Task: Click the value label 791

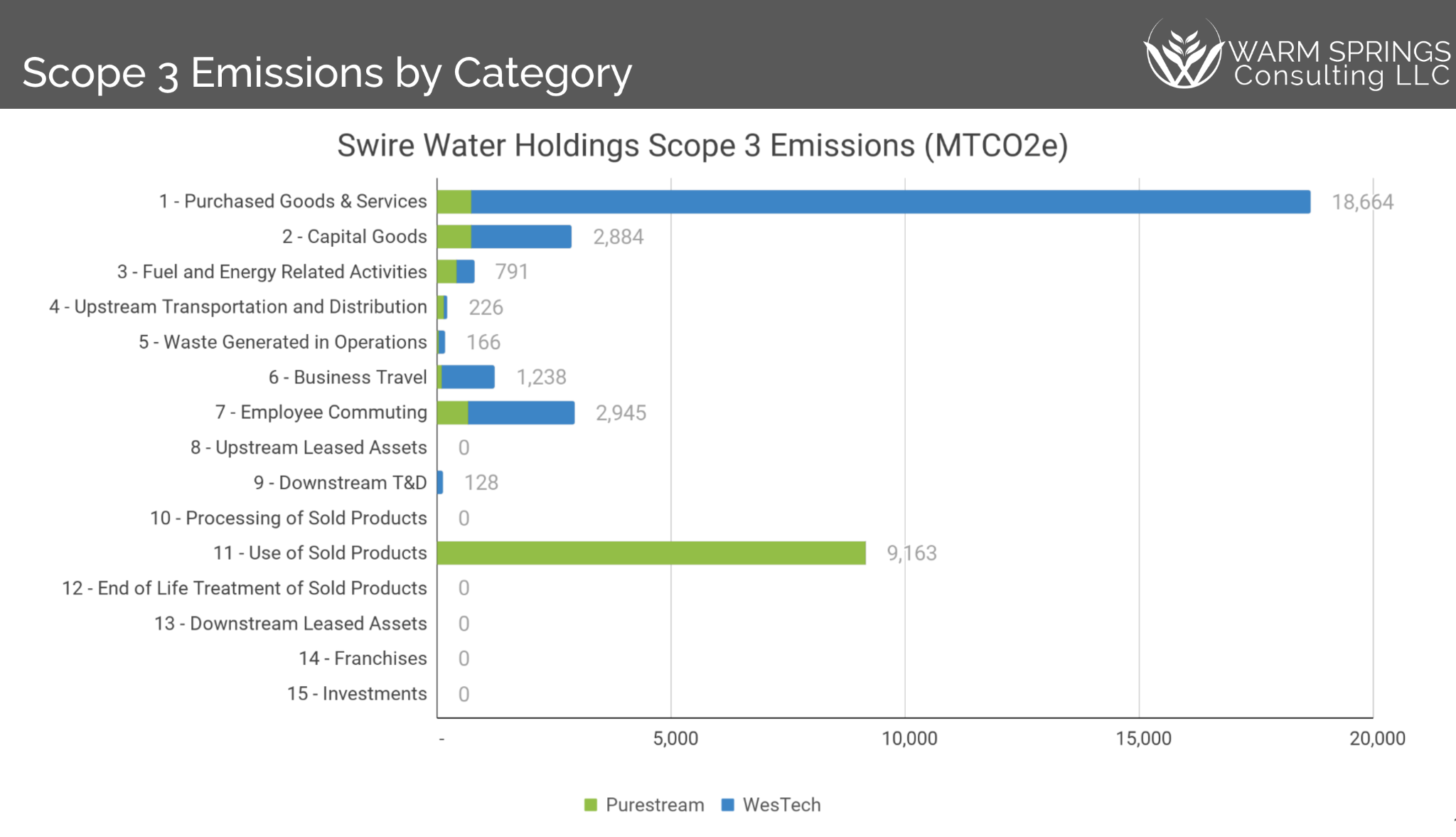Action: pos(511,272)
